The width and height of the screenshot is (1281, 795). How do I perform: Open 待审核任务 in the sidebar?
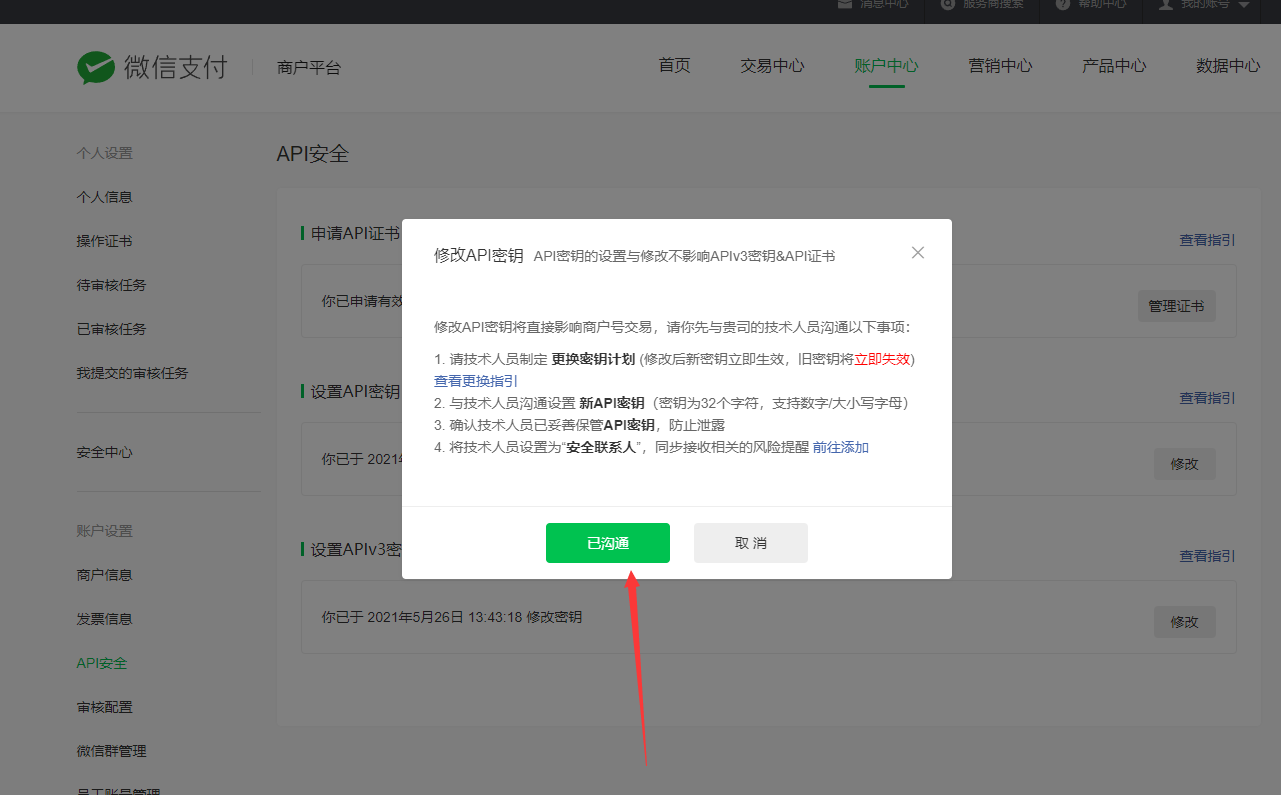(x=112, y=285)
